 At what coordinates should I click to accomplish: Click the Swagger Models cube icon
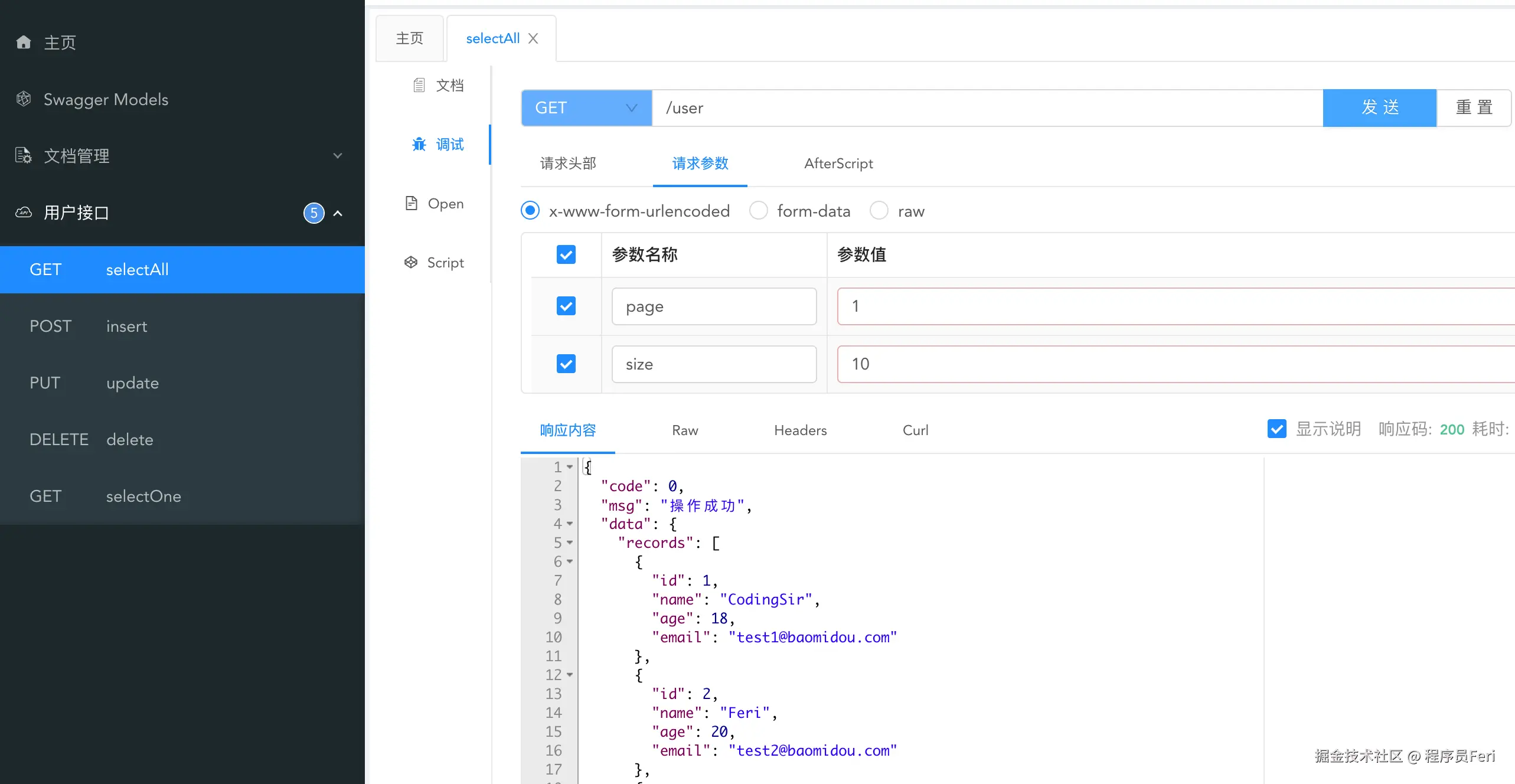point(24,99)
